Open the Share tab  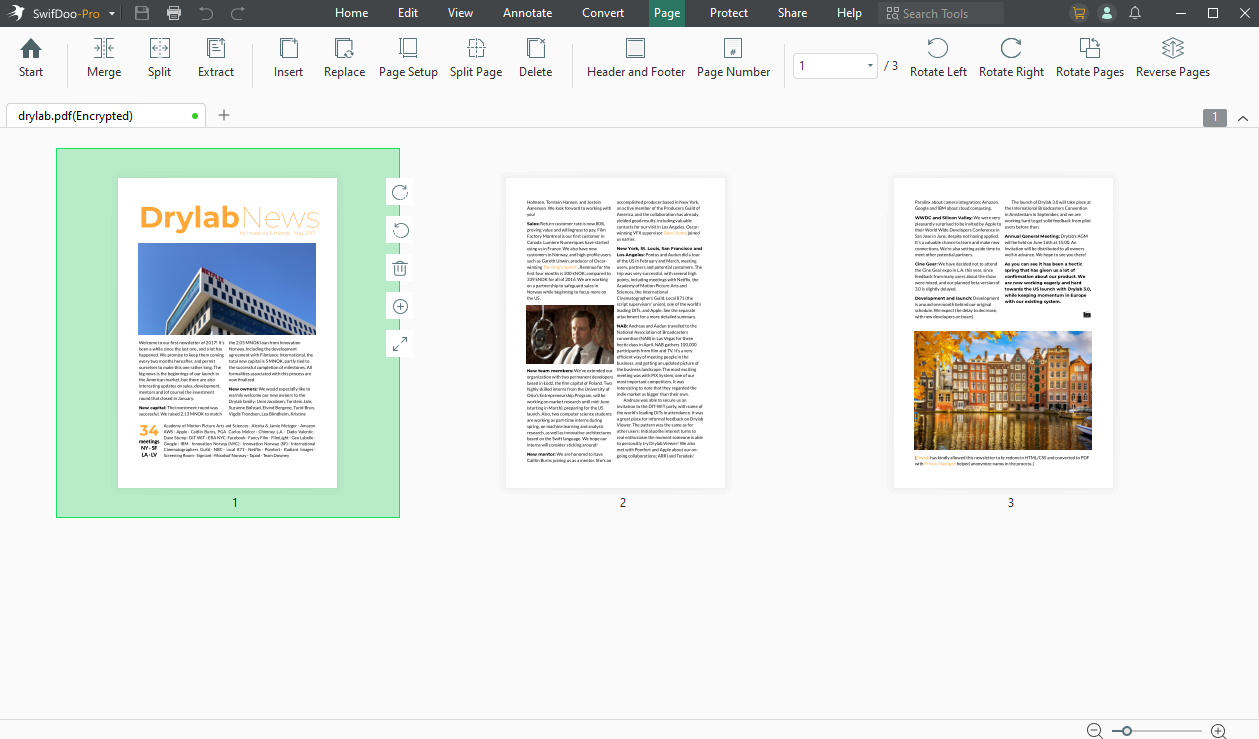[x=793, y=13]
